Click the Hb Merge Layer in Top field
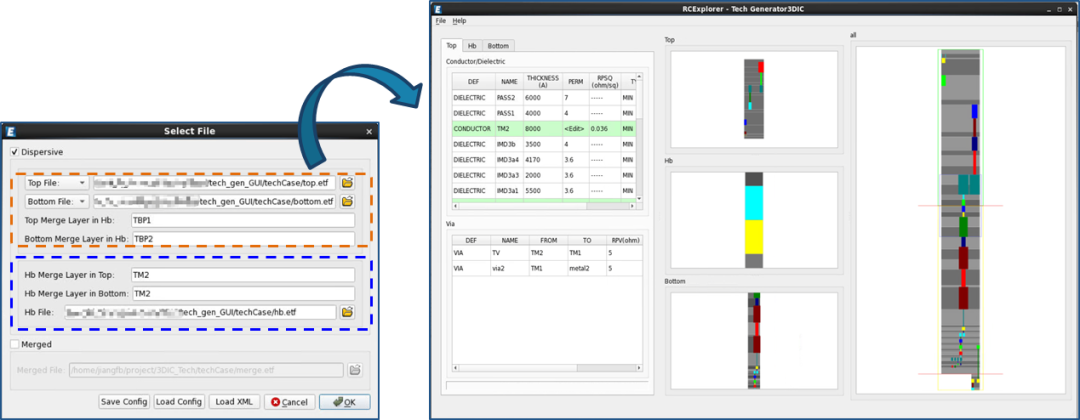The width and height of the screenshot is (1080, 420). [x=243, y=275]
